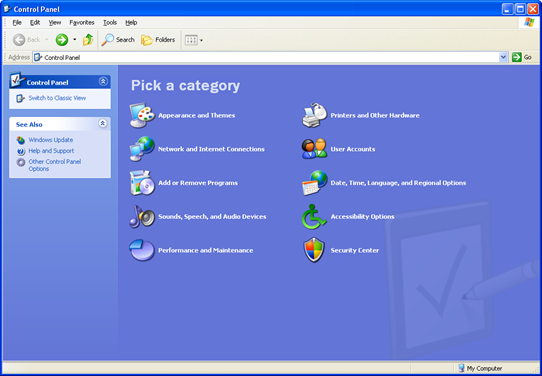Open the Tools menu
Viewport: 542px width, 376px height.
(x=110, y=22)
